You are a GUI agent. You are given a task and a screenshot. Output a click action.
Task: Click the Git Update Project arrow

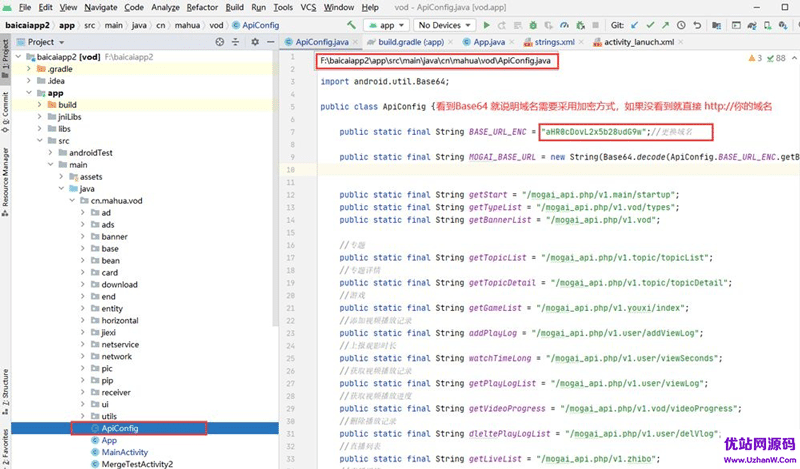point(634,25)
